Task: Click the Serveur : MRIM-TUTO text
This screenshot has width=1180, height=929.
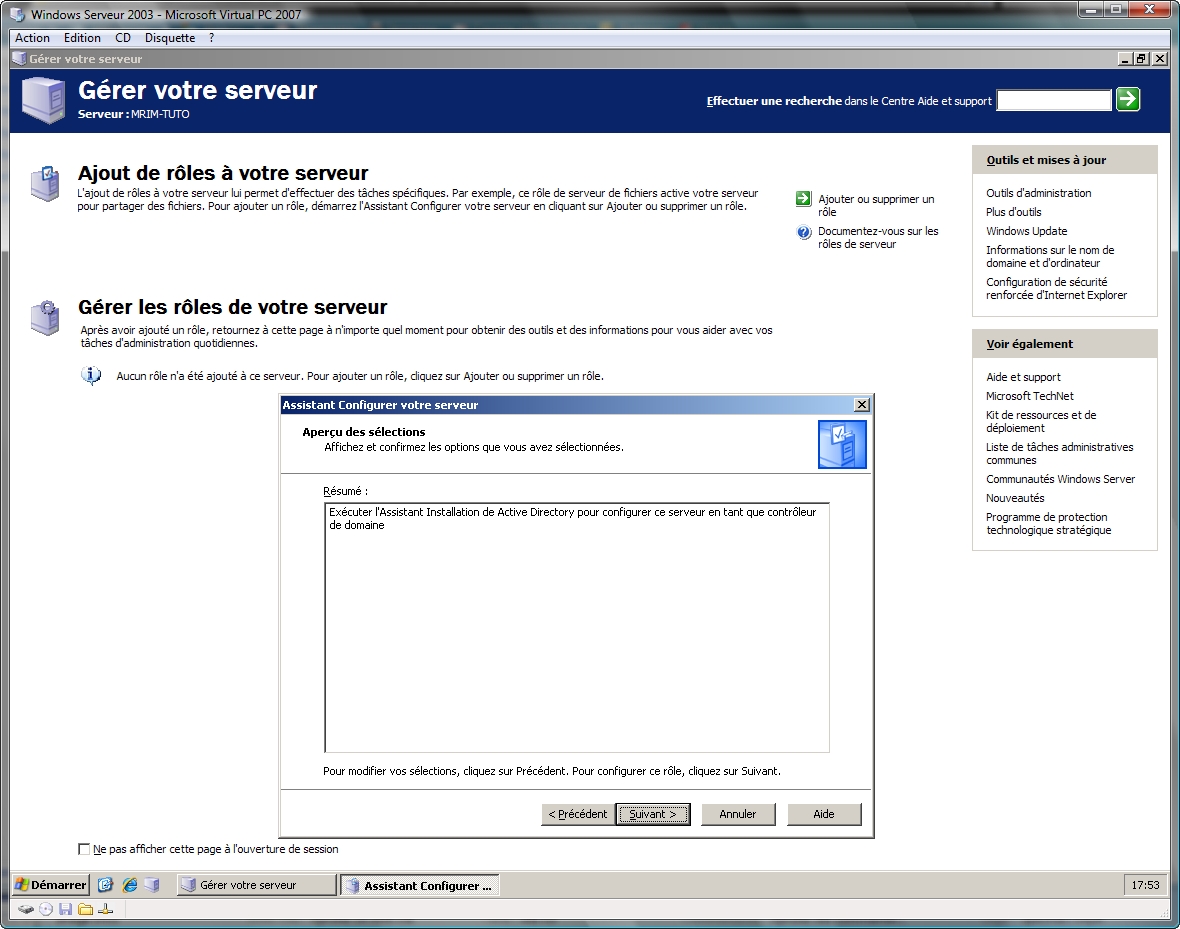Action: click(x=134, y=114)
